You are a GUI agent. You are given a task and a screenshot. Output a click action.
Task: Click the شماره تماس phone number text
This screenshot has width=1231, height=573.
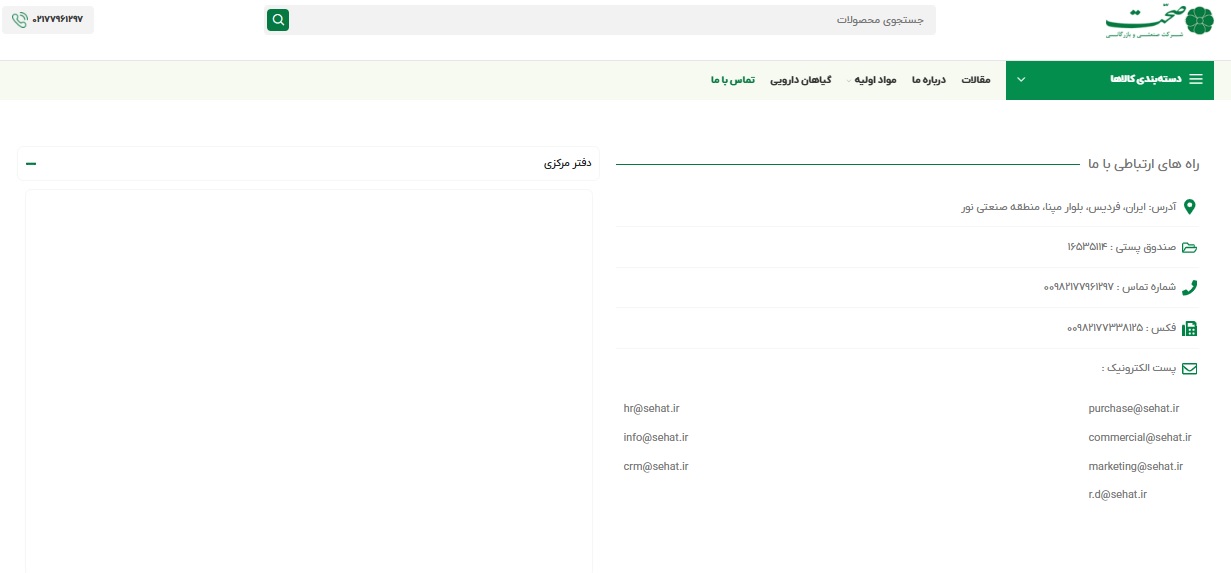point(1110,287)
